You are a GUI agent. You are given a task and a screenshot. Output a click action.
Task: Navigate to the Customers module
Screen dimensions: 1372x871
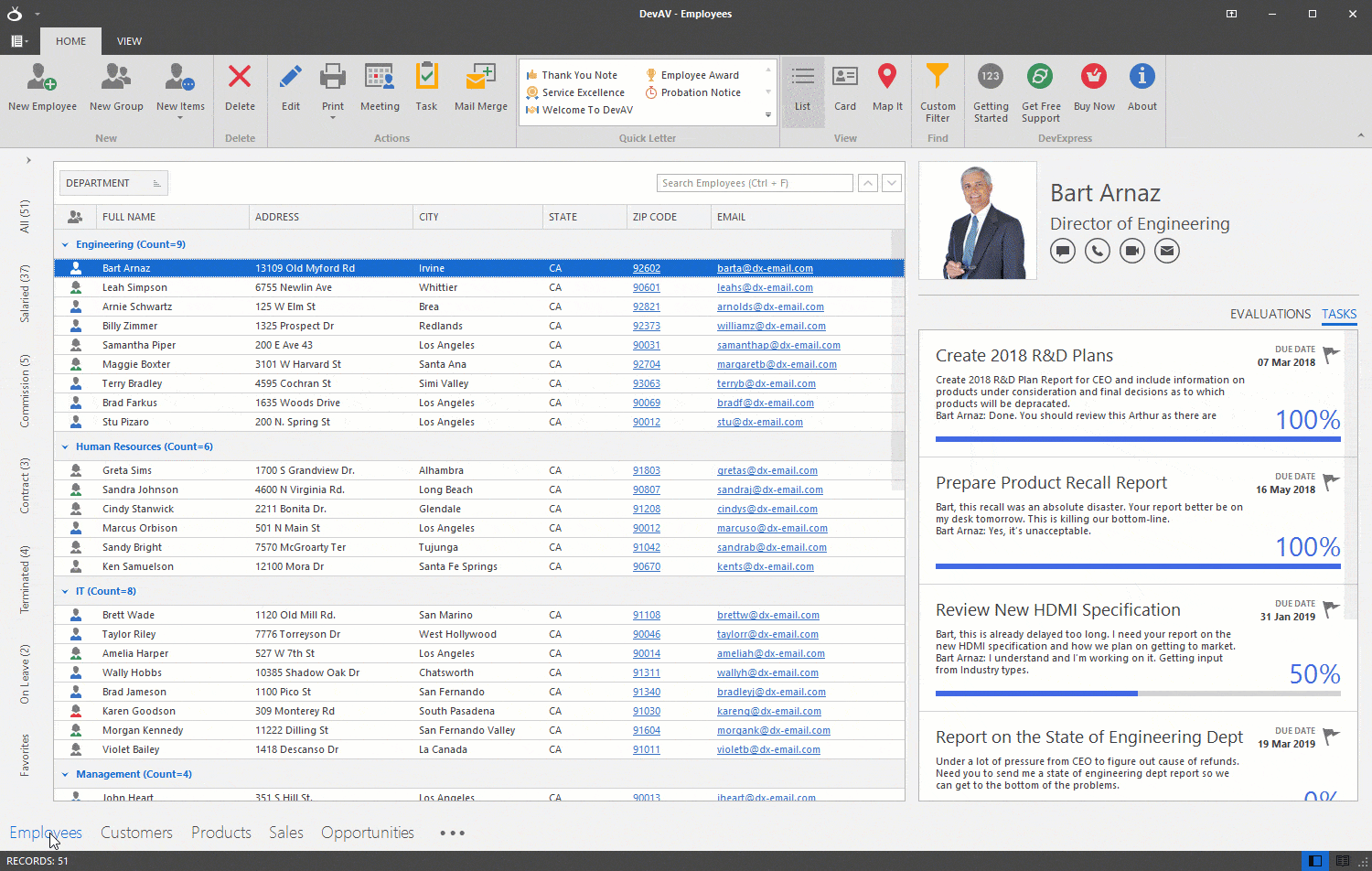(135, 833)
